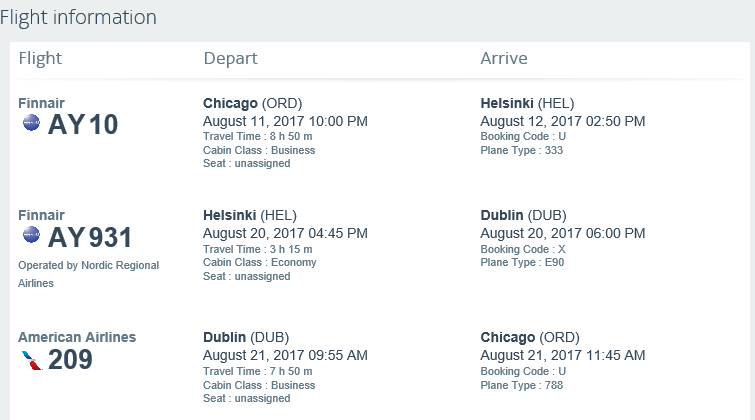755x420 pixels.
Task: Click the Finnair logo beside AY10
Action: point(31,123)
